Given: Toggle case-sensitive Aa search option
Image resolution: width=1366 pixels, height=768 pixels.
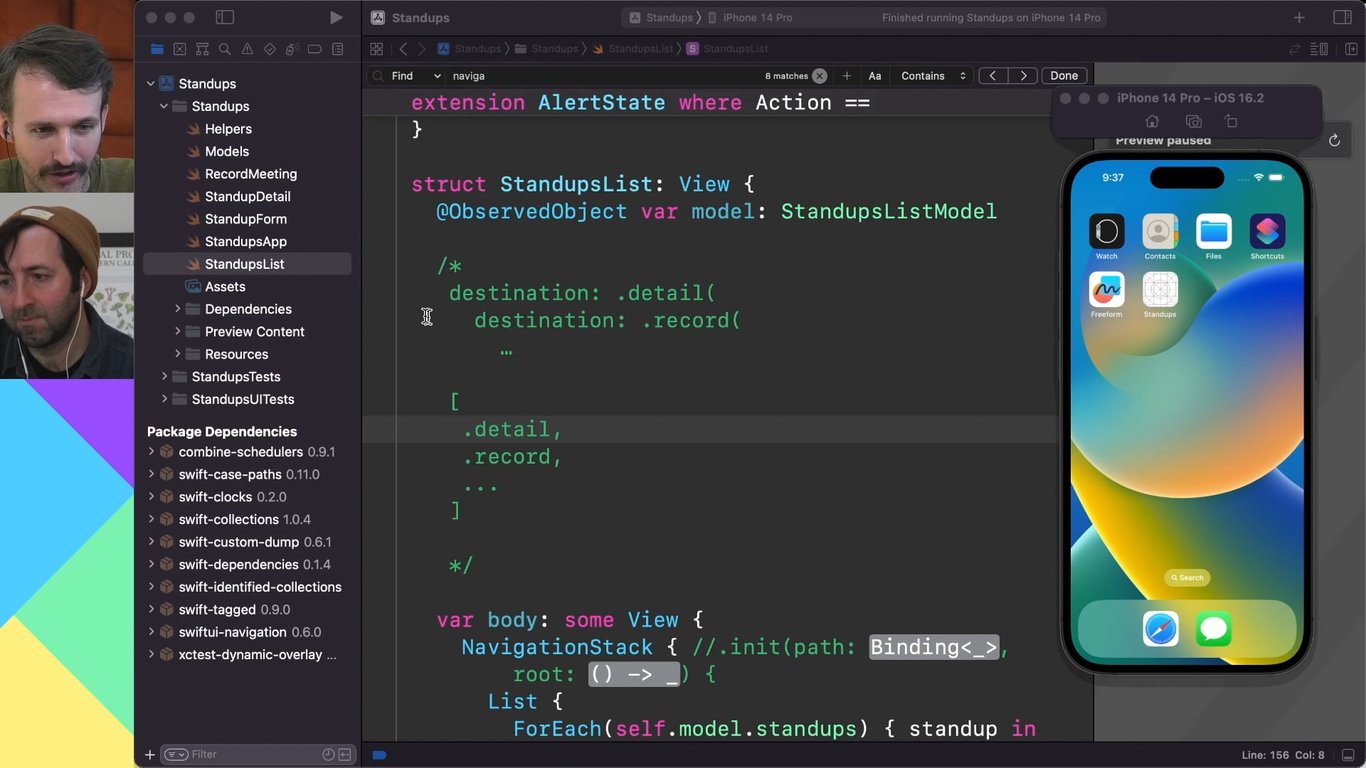Looking at the screenshot, I should 875,76.
